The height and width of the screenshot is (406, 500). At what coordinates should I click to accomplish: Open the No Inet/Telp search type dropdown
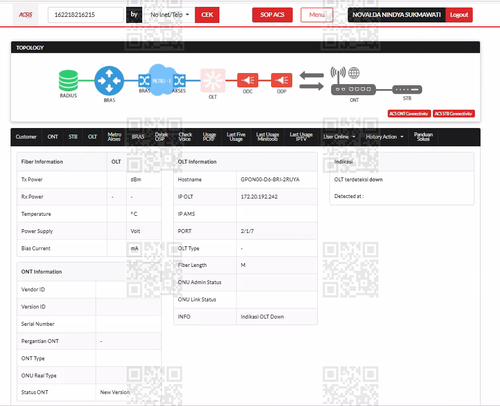pyautogui.click(x=170, y=15)
